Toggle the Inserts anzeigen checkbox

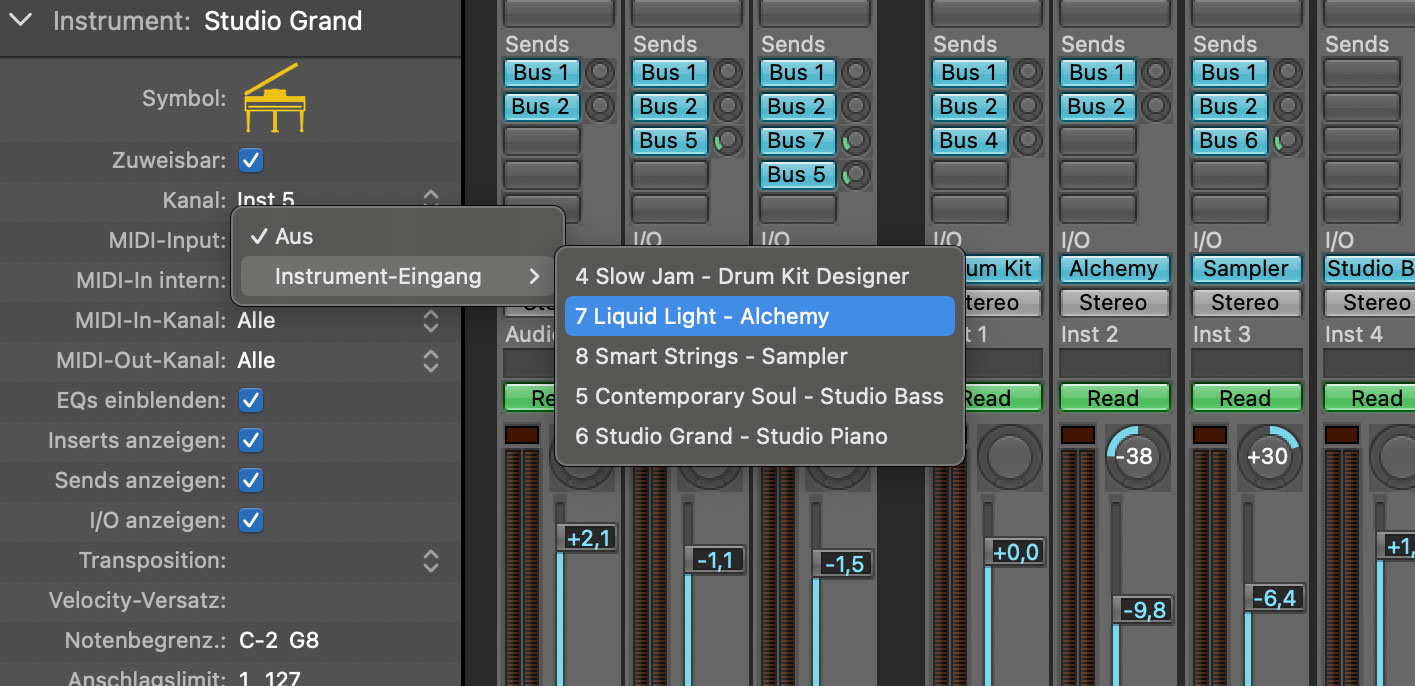pyautogui.click(x=251, y=440)
